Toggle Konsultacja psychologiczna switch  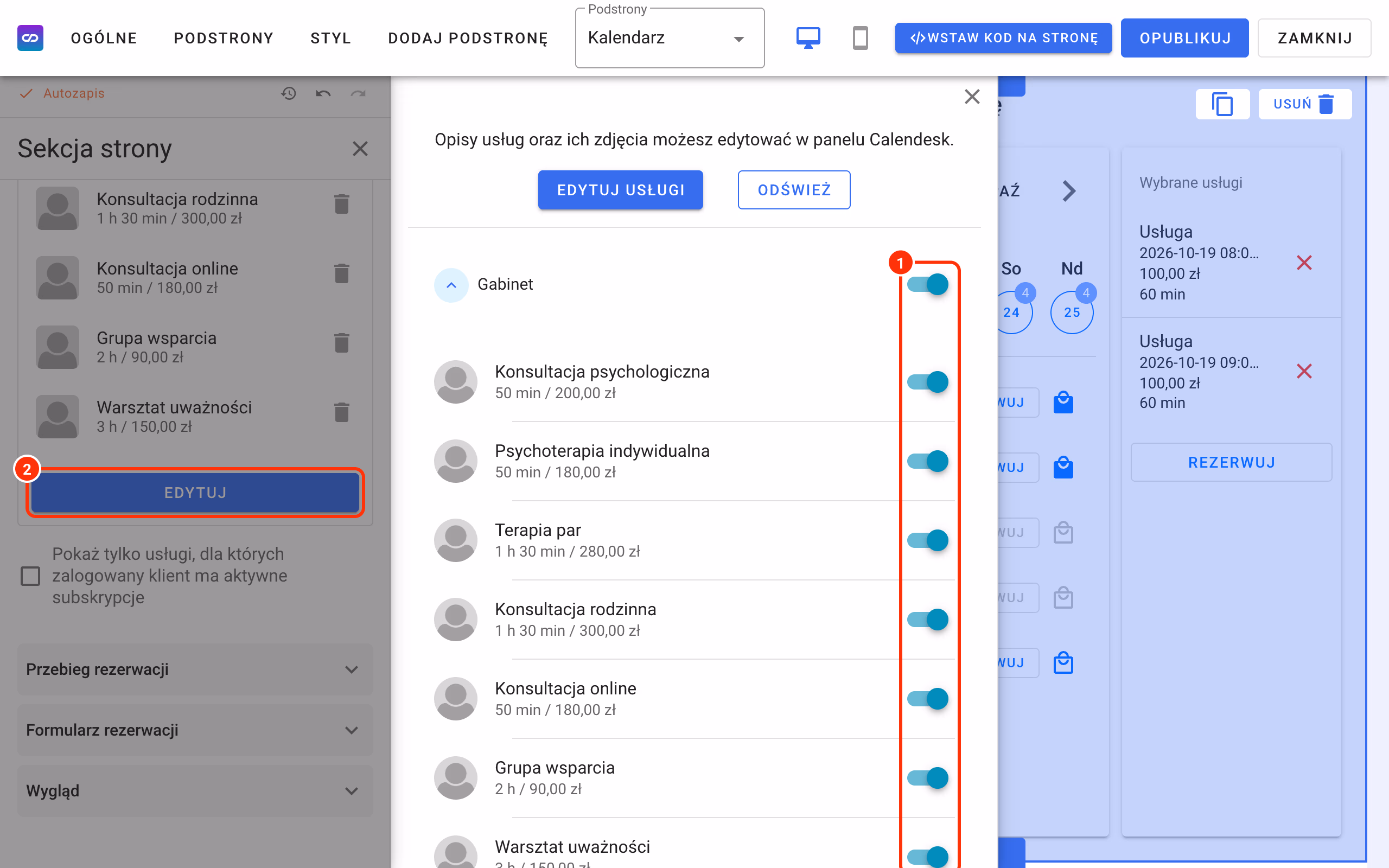point(927,382)
